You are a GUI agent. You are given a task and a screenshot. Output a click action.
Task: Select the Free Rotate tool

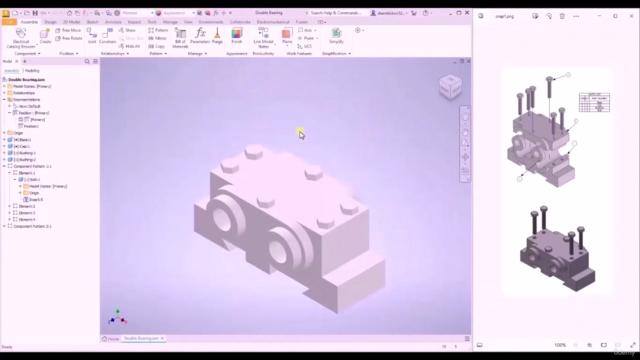(x=69, y=38)
